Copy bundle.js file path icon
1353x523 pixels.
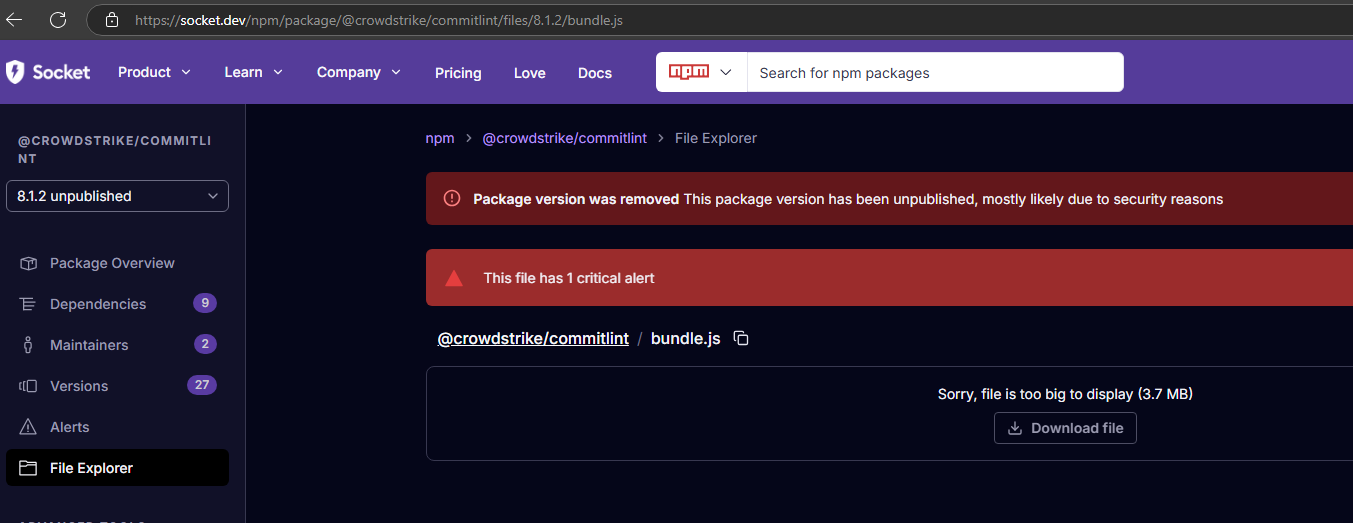click(x=741, y=338)
